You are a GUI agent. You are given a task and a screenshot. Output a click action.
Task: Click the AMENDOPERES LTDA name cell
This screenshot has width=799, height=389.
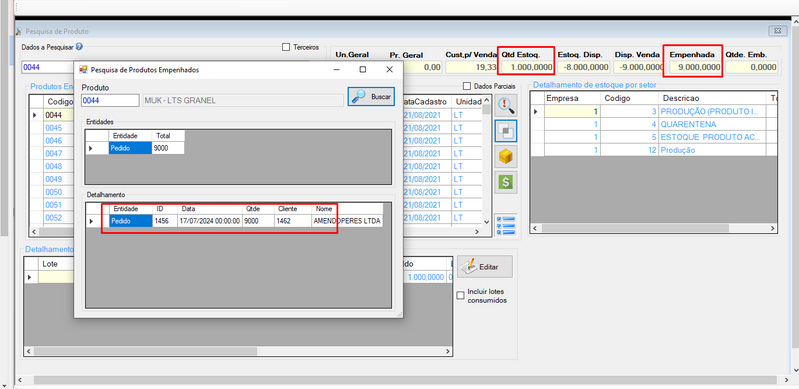point(347,221)
